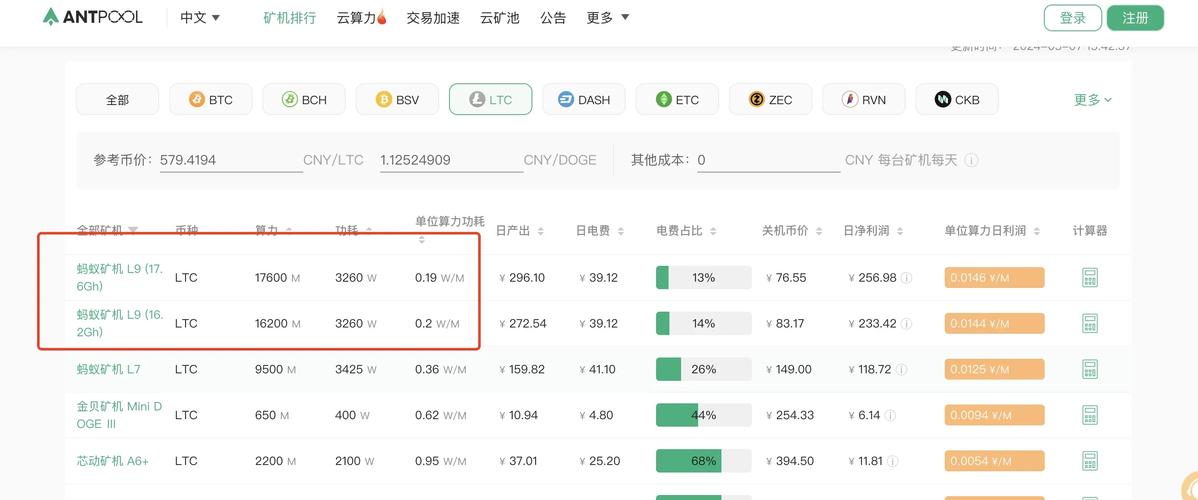This screenshot has width=1198, height=500.
Task: Click the AntPool logo
Action: 92,17
